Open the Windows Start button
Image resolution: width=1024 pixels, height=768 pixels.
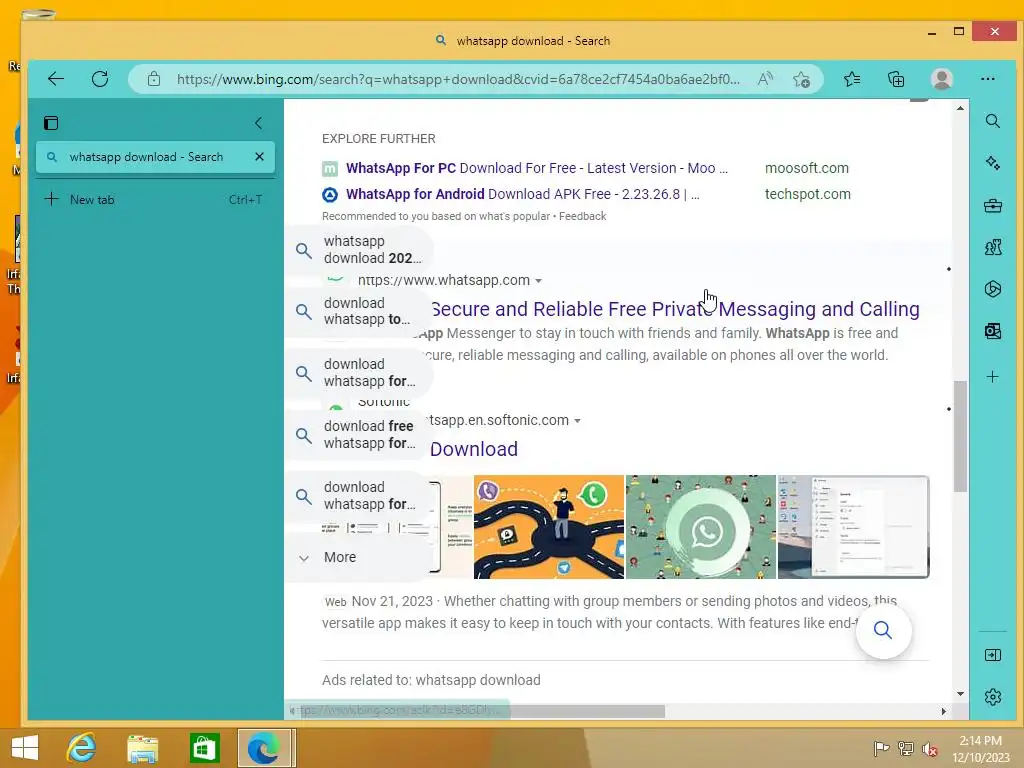click(x=25, y=748)
